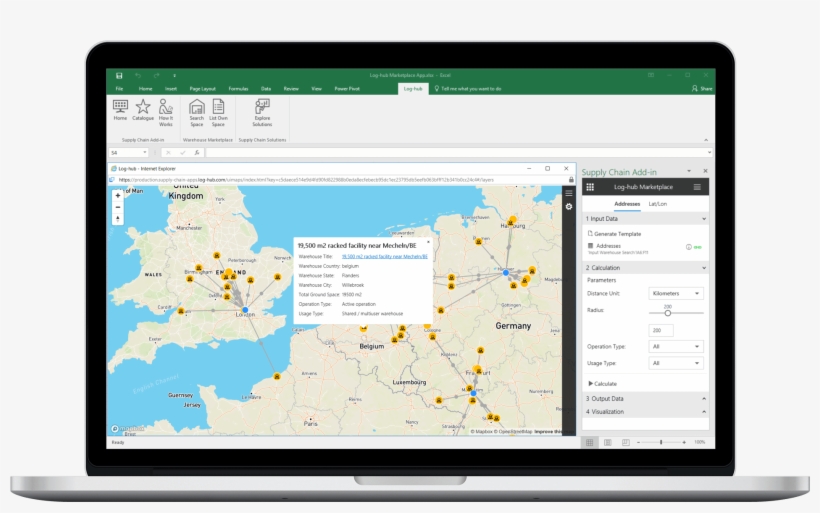This screenshot has height=513, width=820.
Task: Close the warehouse info popup
Action: (428, 242)
